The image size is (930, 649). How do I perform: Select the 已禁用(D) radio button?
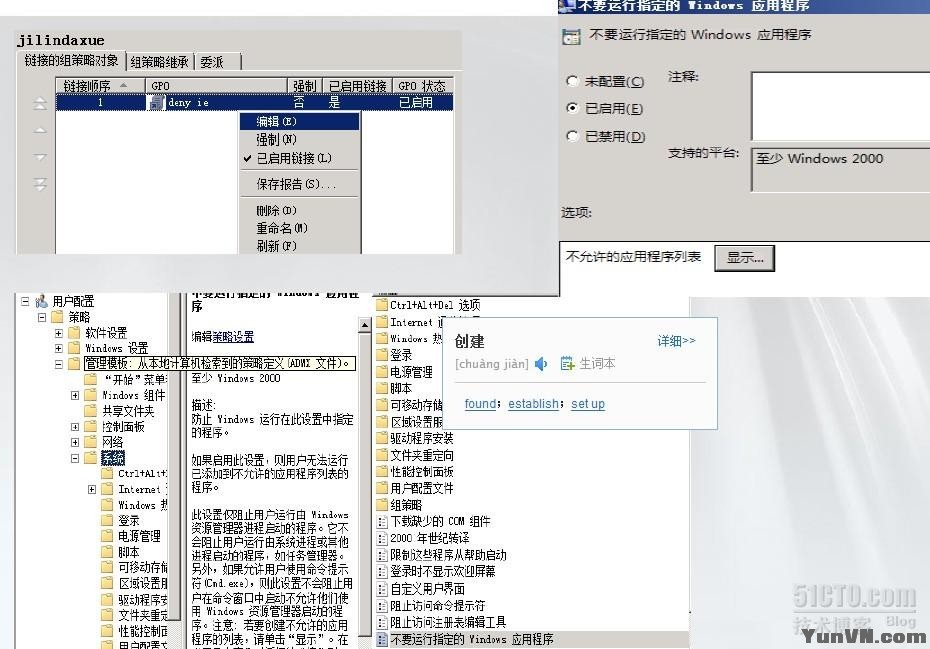[x=572, y=136]
